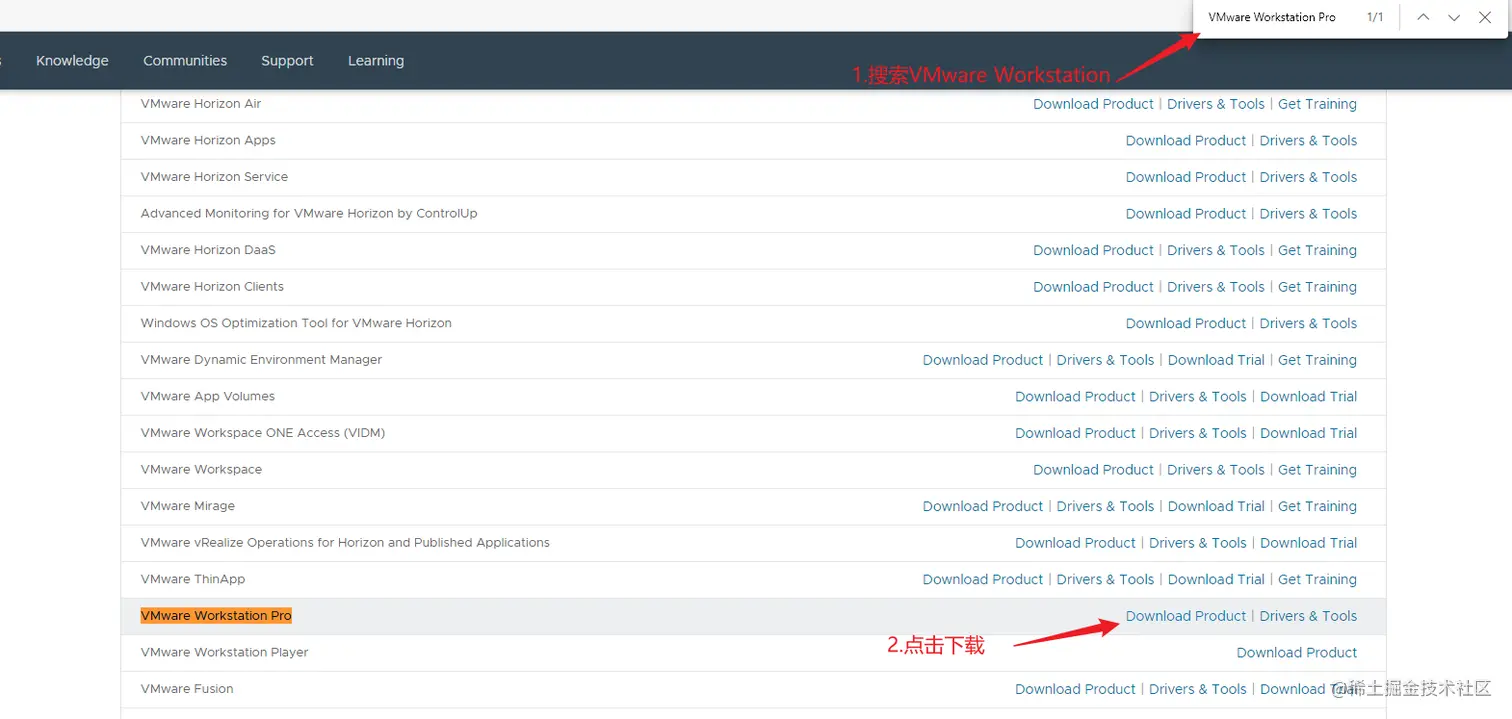Open Drivers & Tools for VMware Horizon Air

1216,104
